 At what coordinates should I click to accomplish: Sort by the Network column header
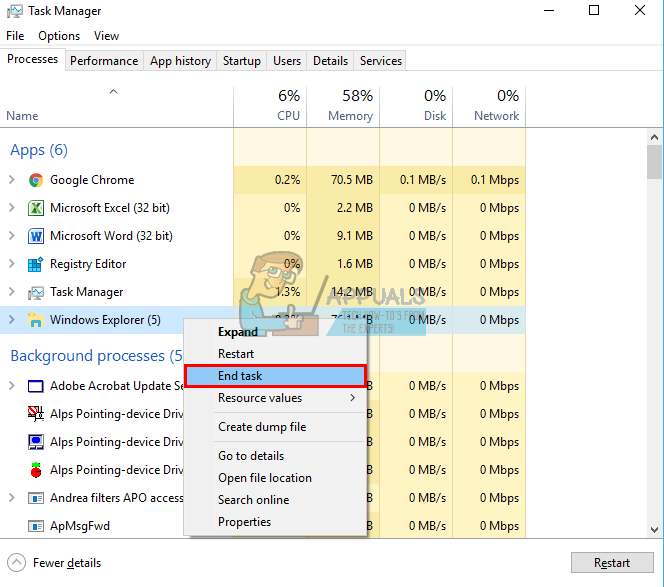(489, 107)
